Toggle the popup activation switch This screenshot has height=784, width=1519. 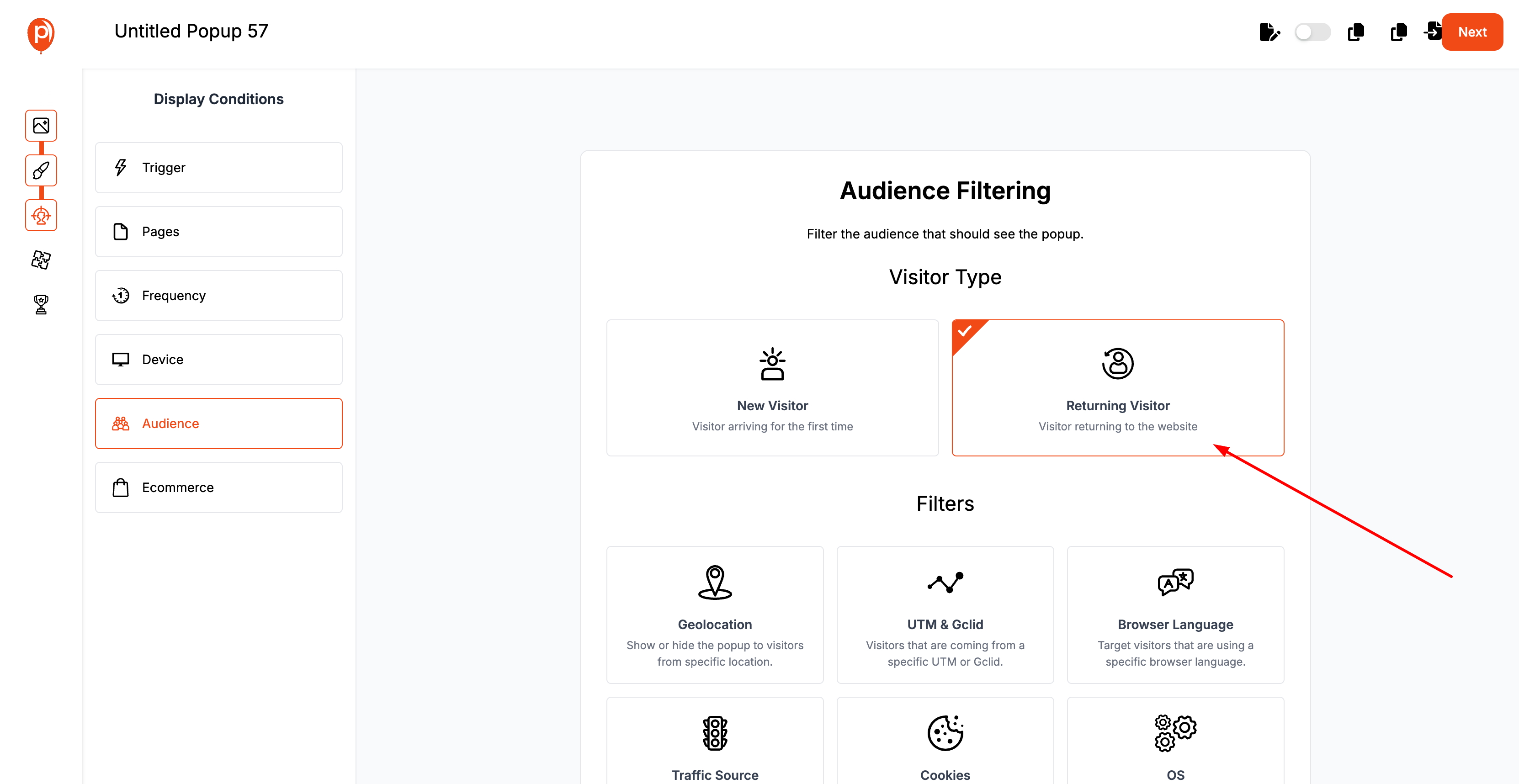coord(1312,32)
